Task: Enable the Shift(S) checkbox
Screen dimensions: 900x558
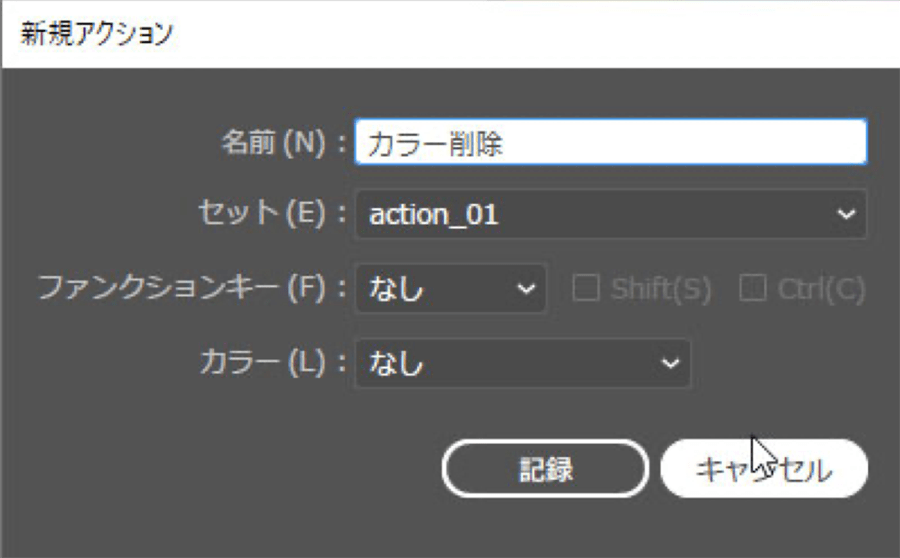Action: click(585, 289)
